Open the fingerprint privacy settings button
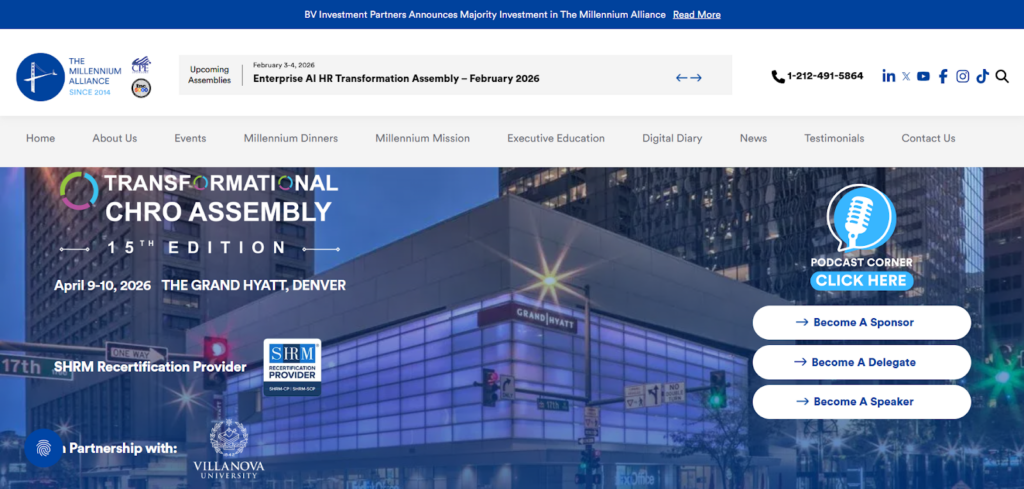 [44, 449]
